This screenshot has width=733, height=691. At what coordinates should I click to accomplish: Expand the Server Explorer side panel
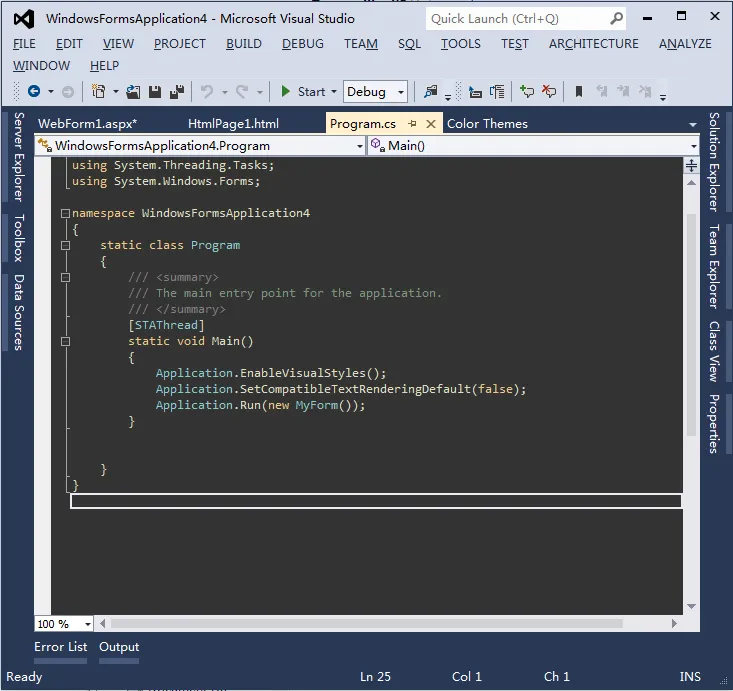tap(18, 157)
